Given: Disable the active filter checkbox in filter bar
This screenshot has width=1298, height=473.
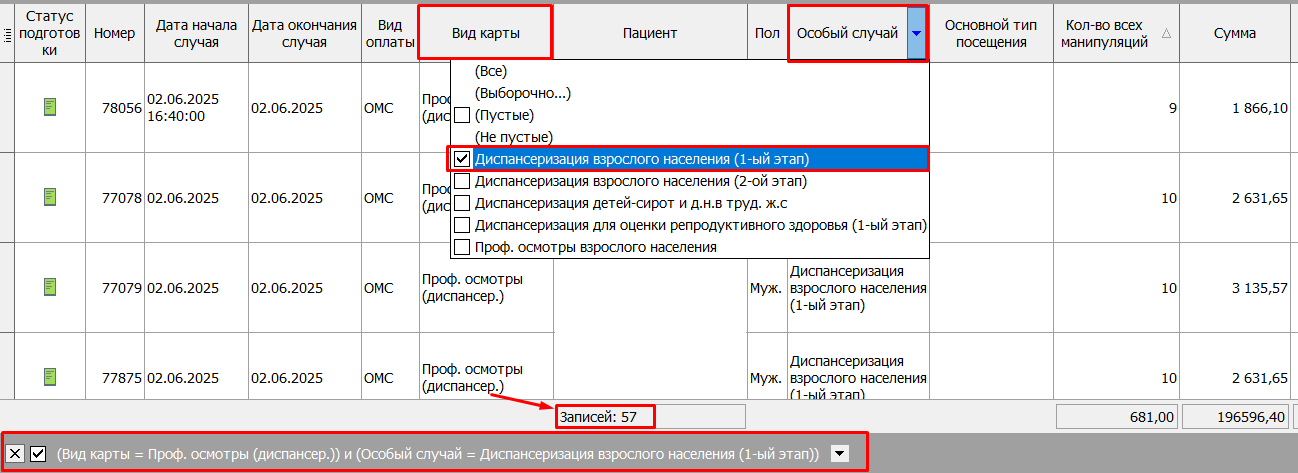Looking at the screenshot, I should [38, 454].
